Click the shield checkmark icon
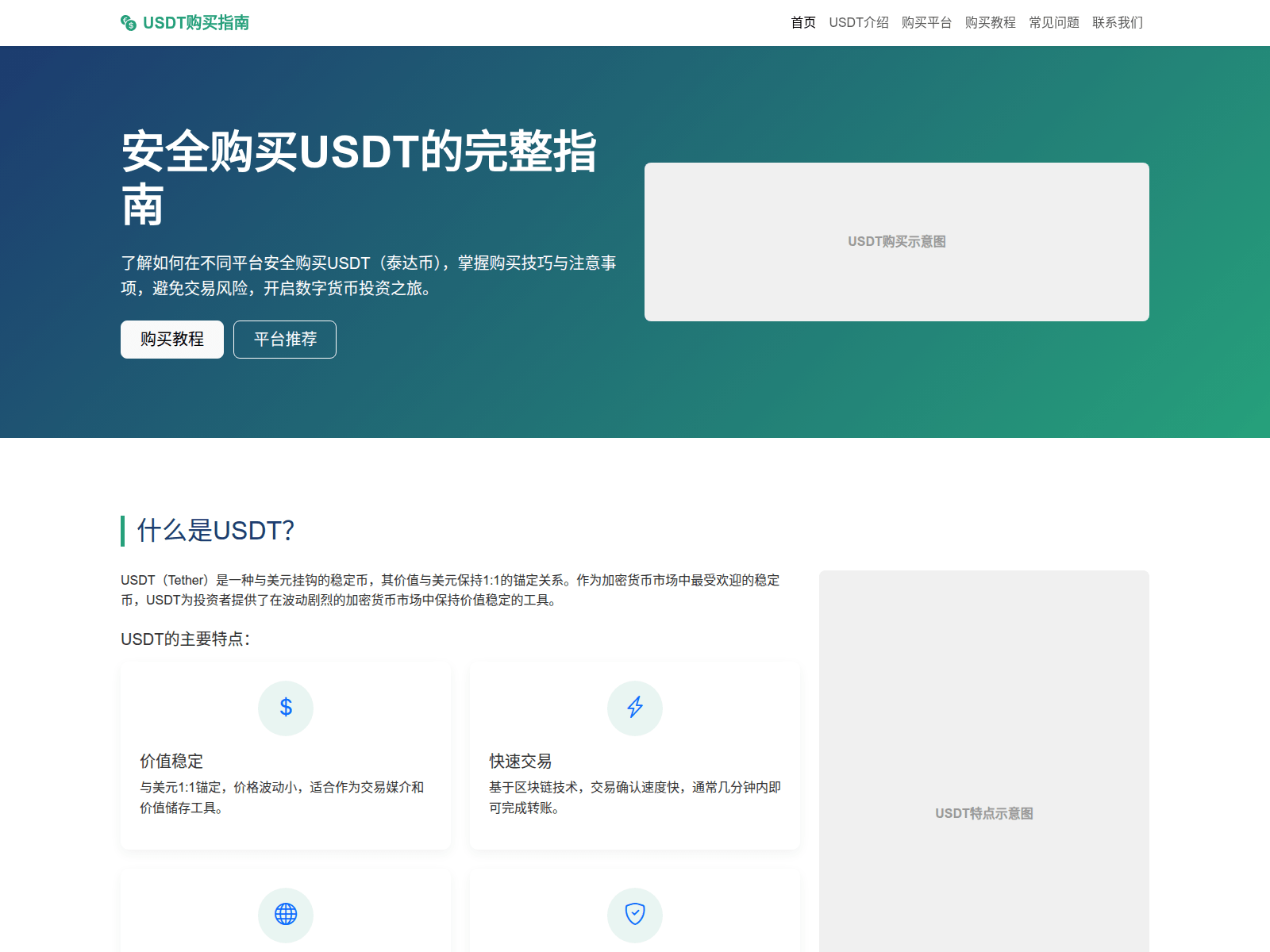 pos(635,915)
